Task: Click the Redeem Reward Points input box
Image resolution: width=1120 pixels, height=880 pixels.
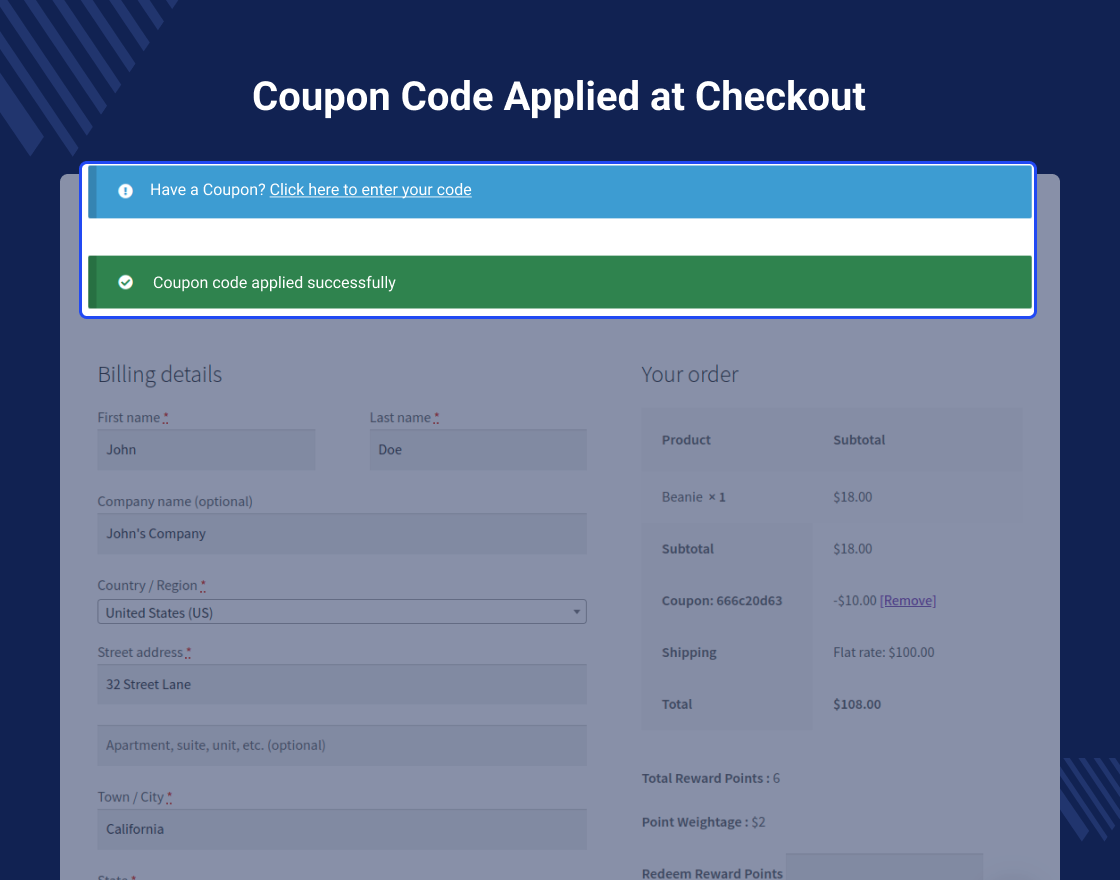Action: 884,868
